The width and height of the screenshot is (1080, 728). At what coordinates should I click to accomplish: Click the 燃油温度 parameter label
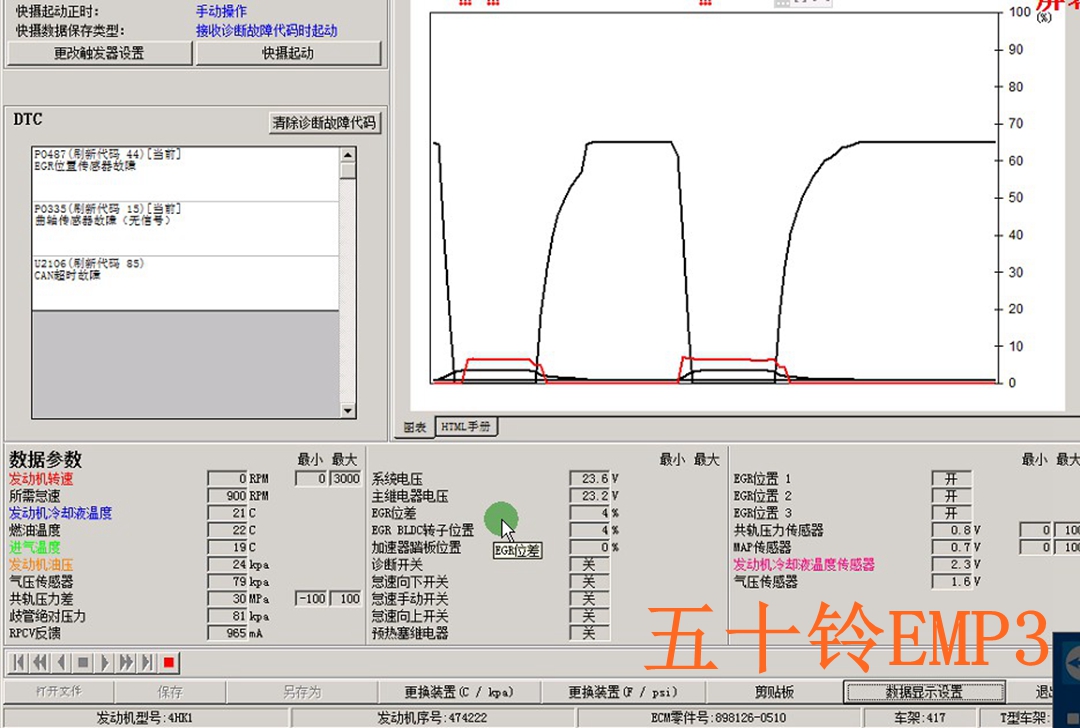34,530
